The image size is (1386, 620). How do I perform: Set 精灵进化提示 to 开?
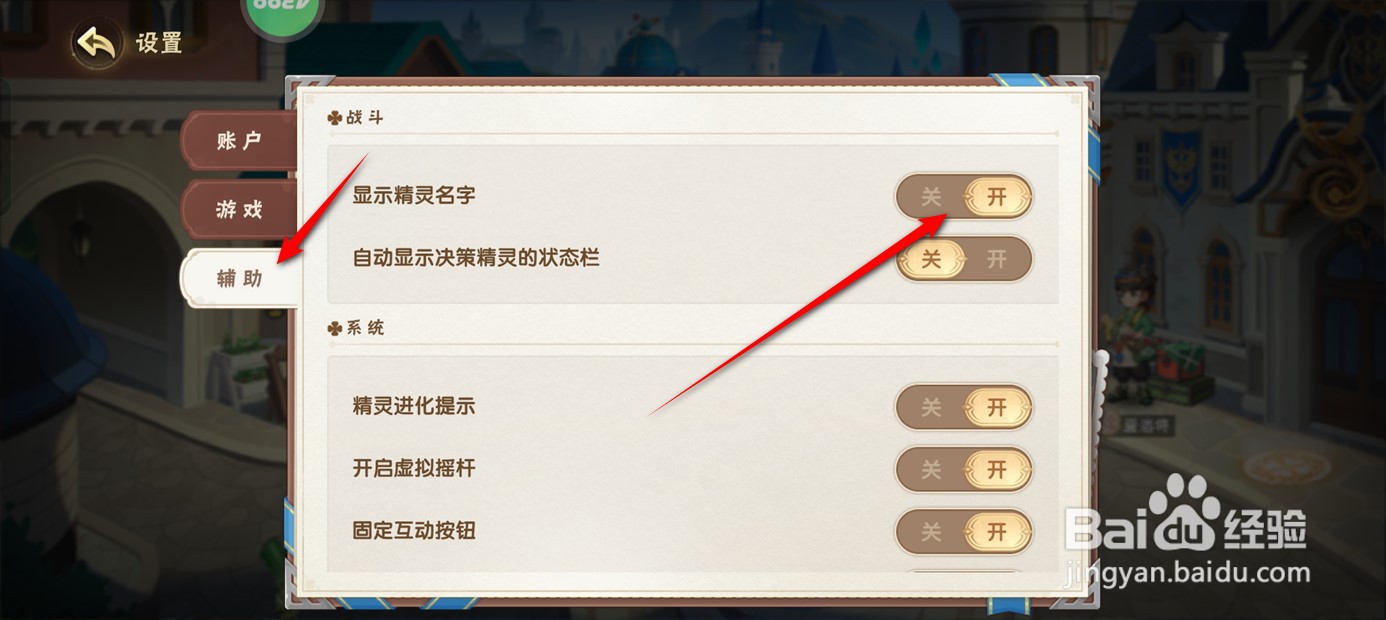(x=997, y=407)
